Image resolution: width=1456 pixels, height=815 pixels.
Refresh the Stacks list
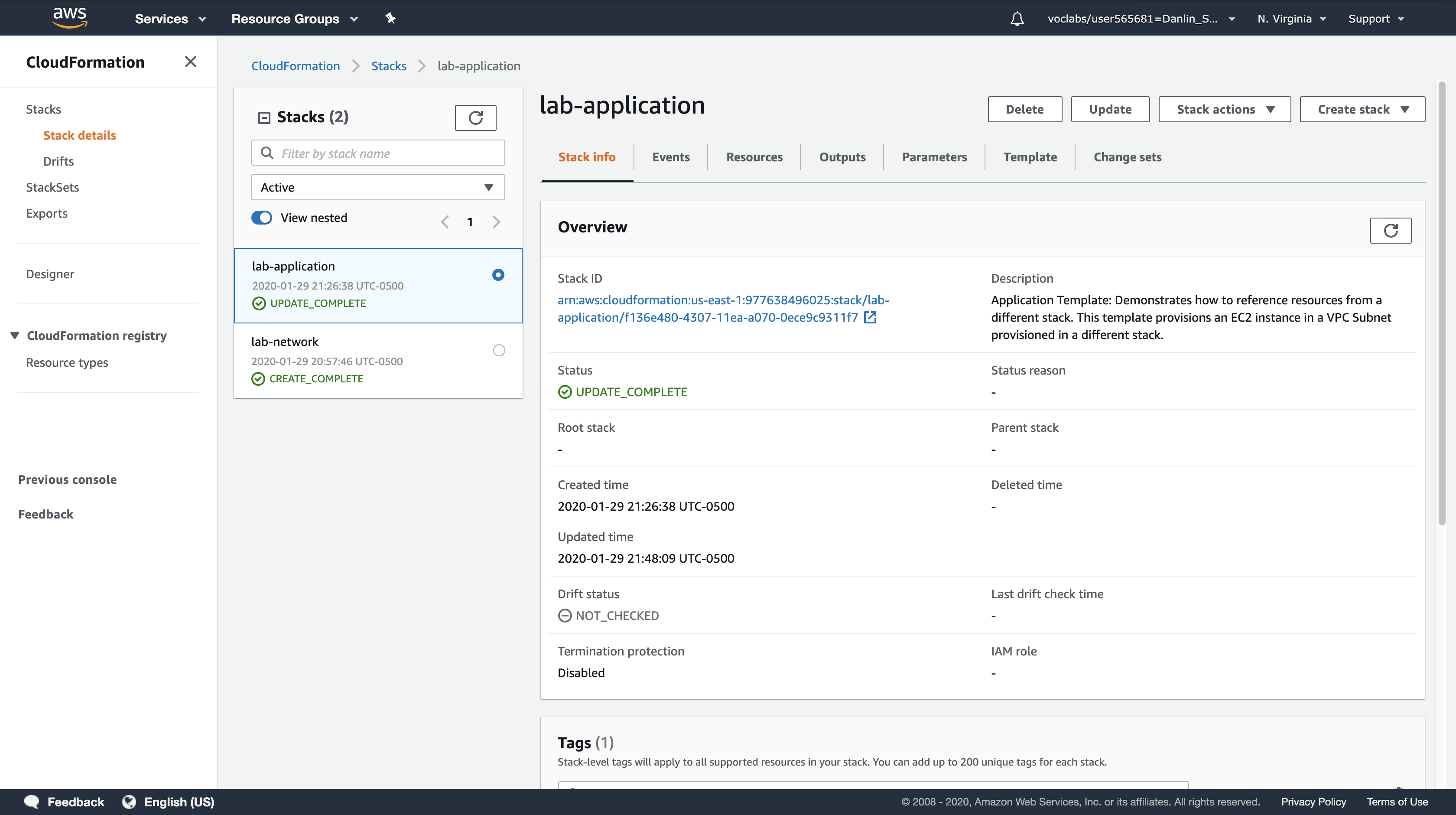(x=475, y=117)
